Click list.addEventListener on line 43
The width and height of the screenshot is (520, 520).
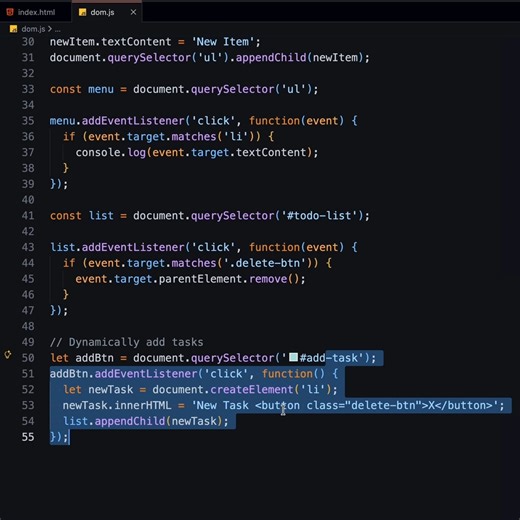(x=117, y=247)
